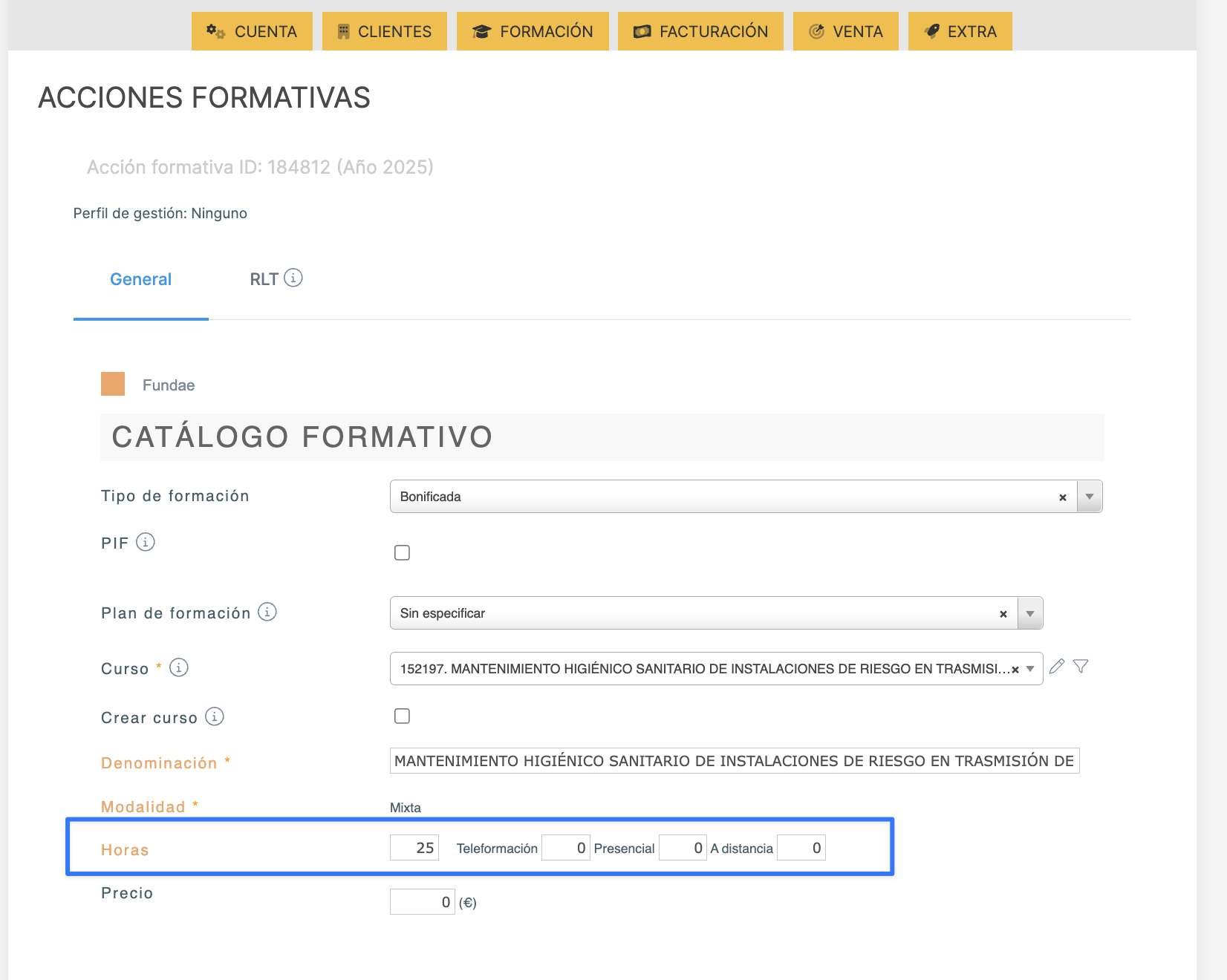
Task: Open the EXTRA menu
Action: (x=960, y=31)
